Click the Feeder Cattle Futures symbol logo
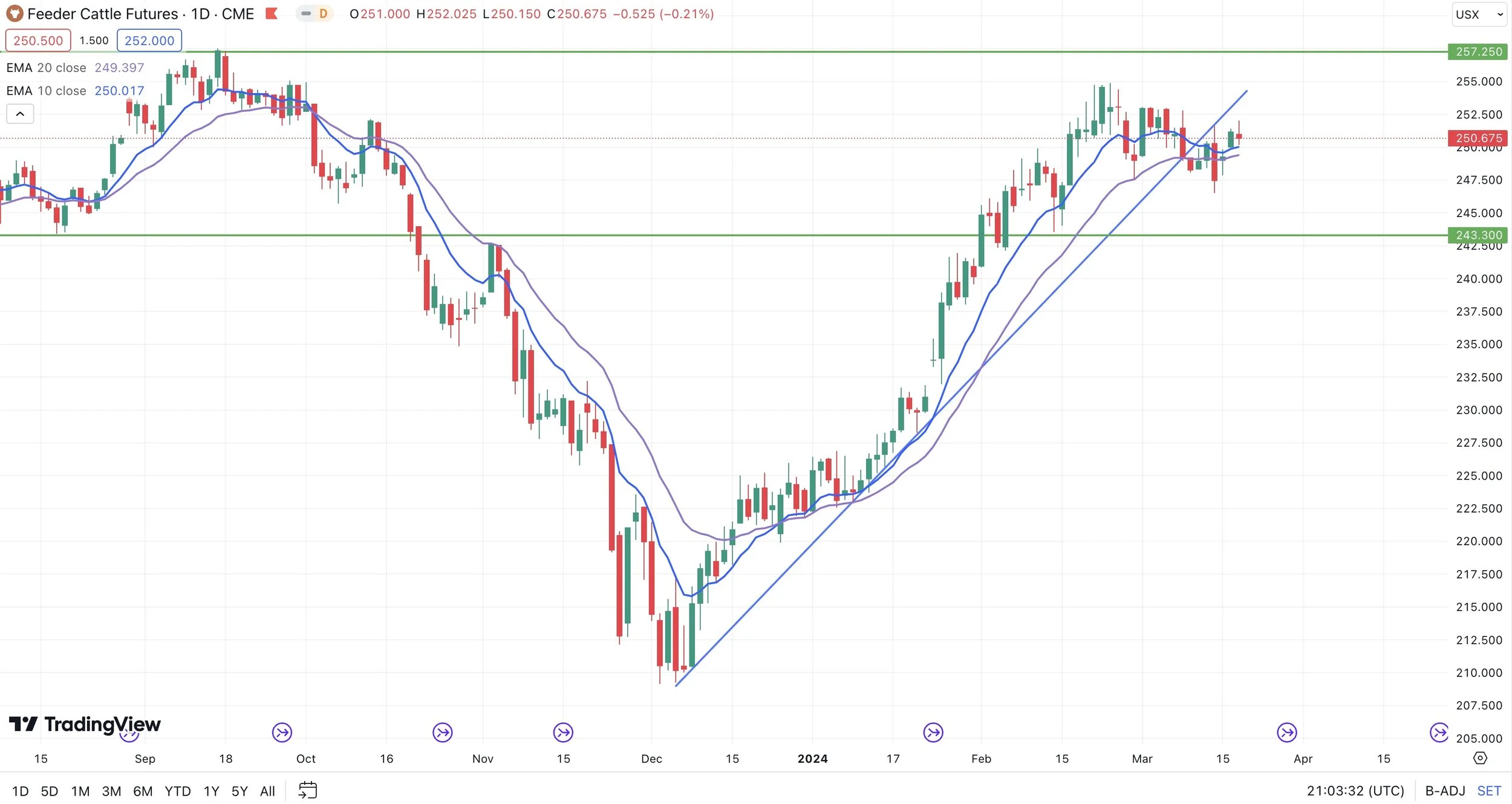 tap(15, 13)
